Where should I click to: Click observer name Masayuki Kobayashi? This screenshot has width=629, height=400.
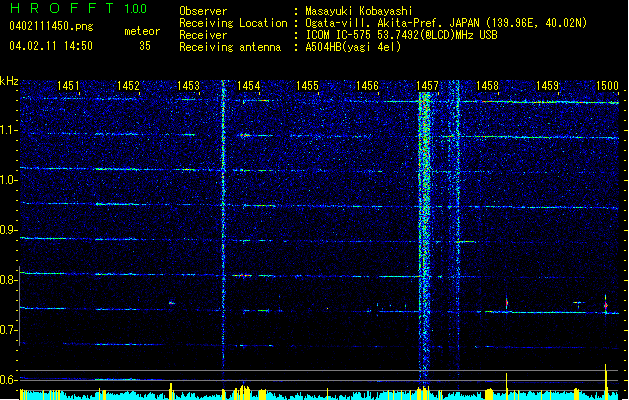pyautogui.click(x=359, y=11)
